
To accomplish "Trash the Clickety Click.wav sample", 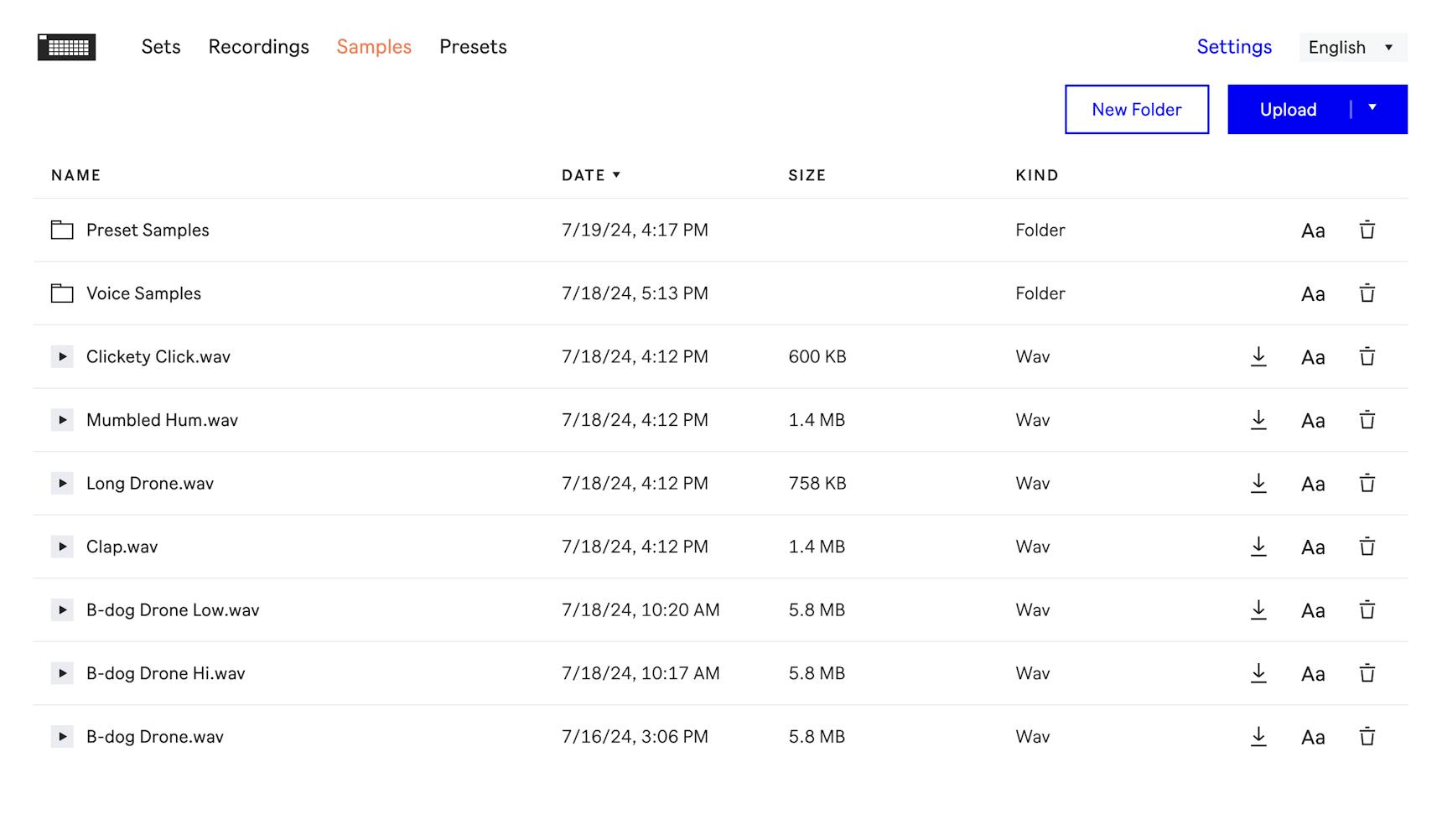I will 1367,357.
